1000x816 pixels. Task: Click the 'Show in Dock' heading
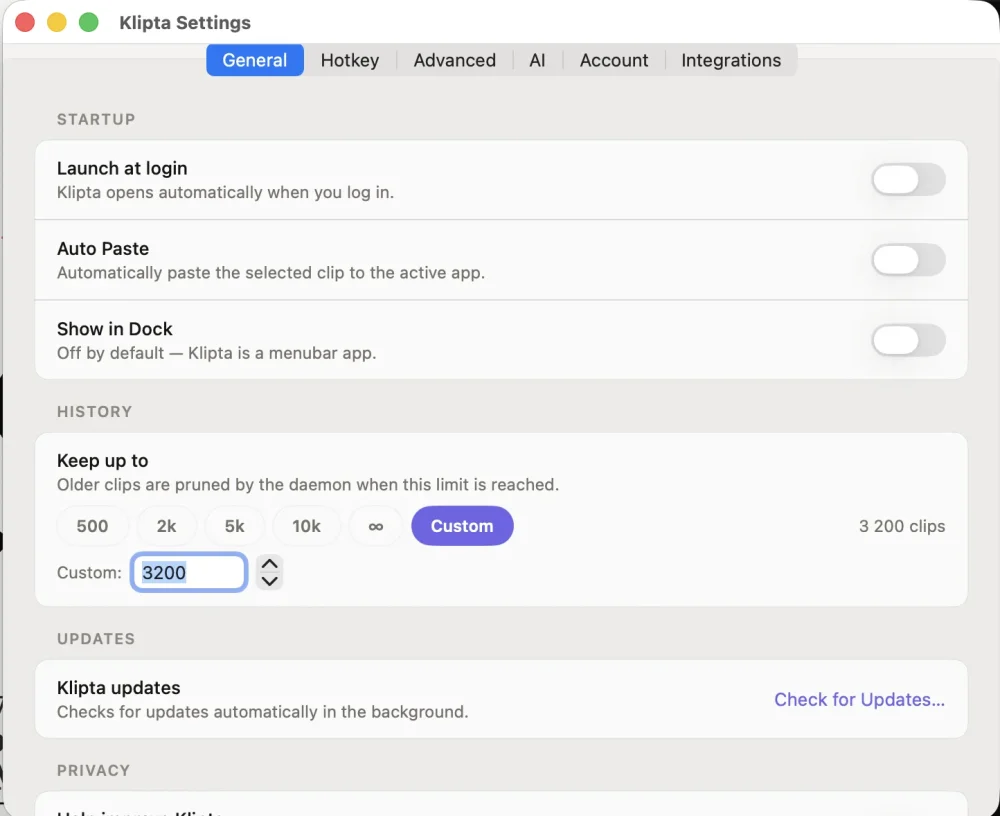(115, 329)
